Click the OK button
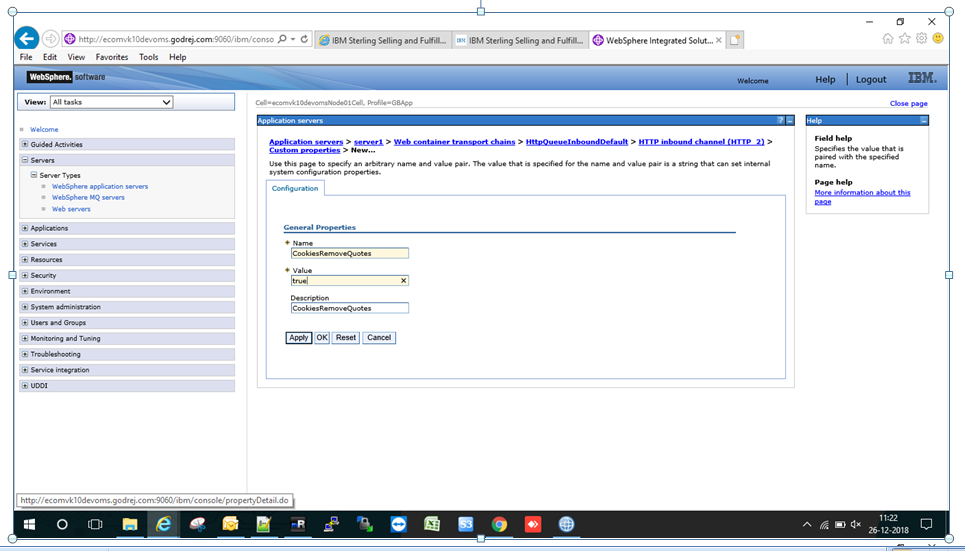965x551 pixels. coord(322,337)
